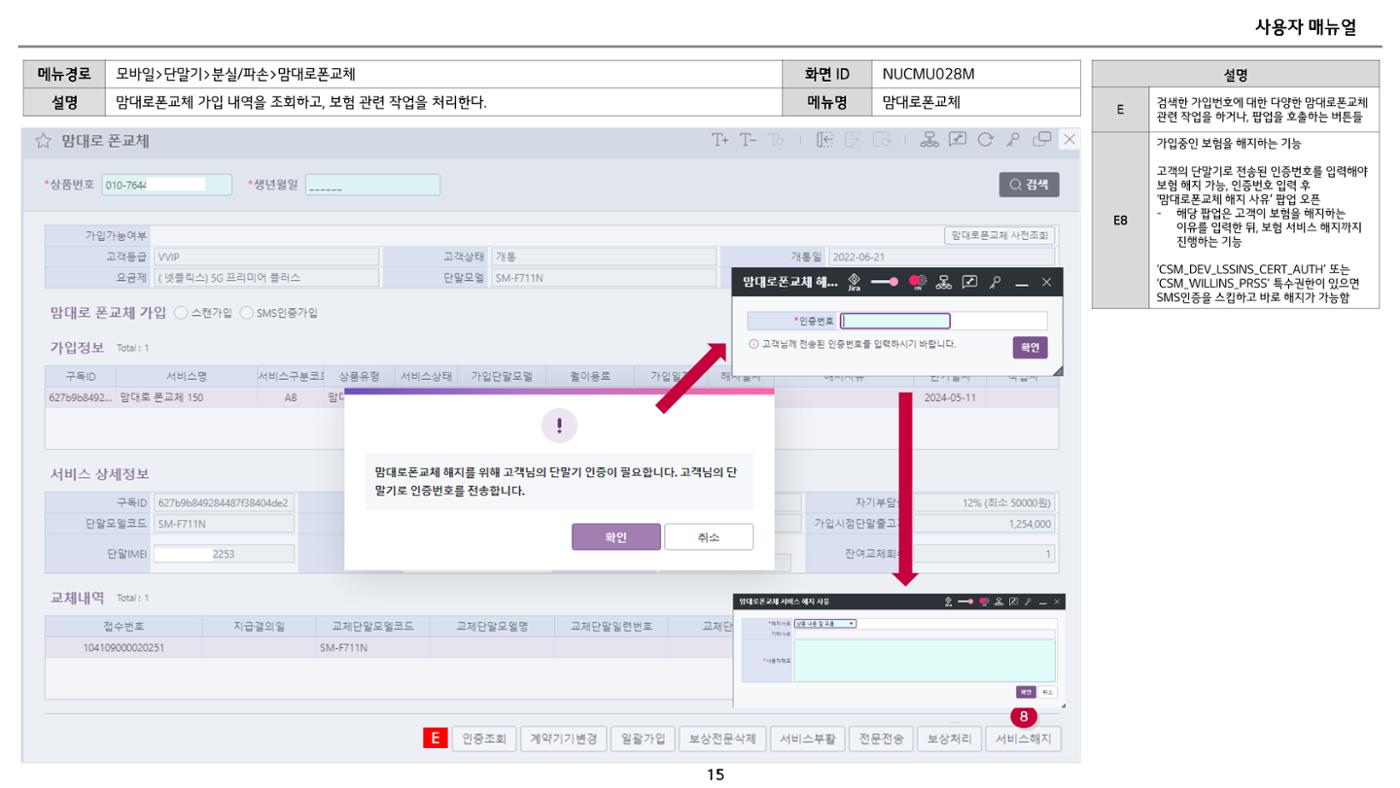Click key icon in 해지 사유 popup title bar
1400x788 pixels.
pyautogui.click(x=1028, y=602)
